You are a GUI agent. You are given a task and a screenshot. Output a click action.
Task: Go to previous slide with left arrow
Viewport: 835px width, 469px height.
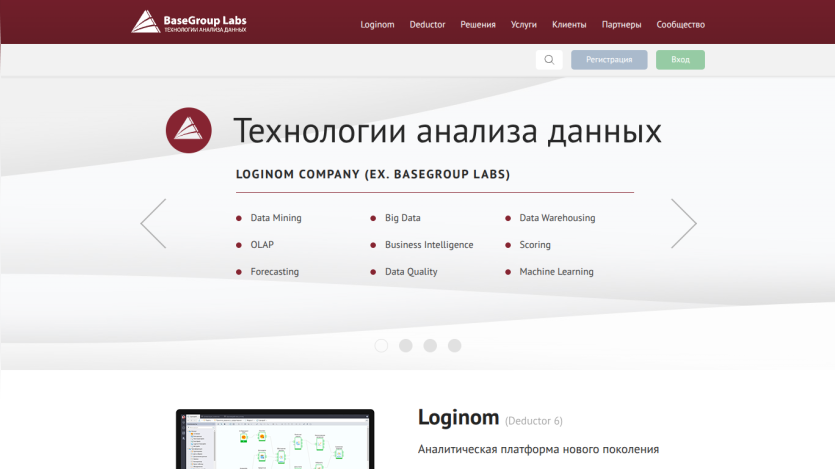pos(153,224)
